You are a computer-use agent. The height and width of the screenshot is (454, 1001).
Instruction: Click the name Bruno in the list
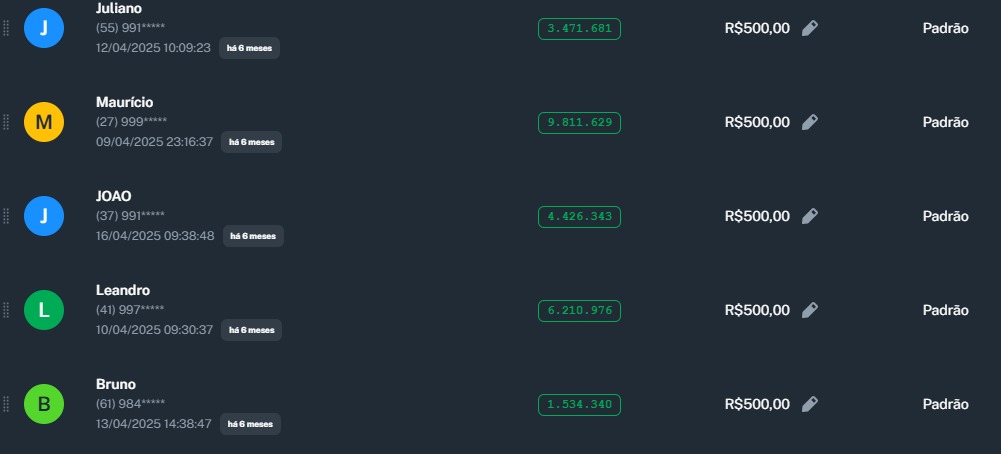click(x=116, y=385)
